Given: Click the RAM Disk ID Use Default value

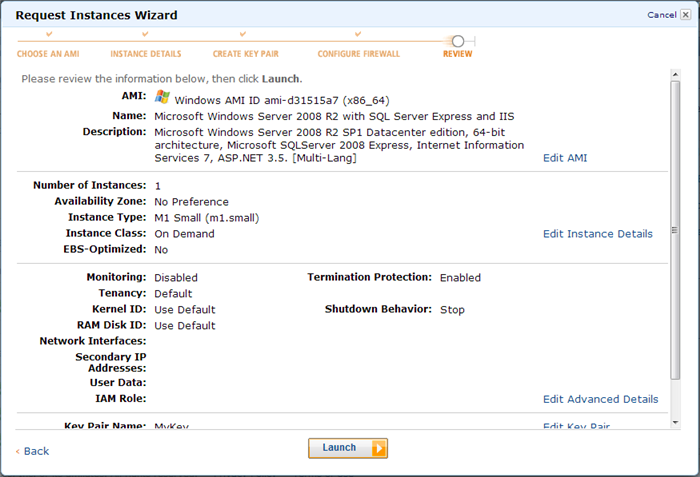Looking at the screenshot, I should (185, 326).
